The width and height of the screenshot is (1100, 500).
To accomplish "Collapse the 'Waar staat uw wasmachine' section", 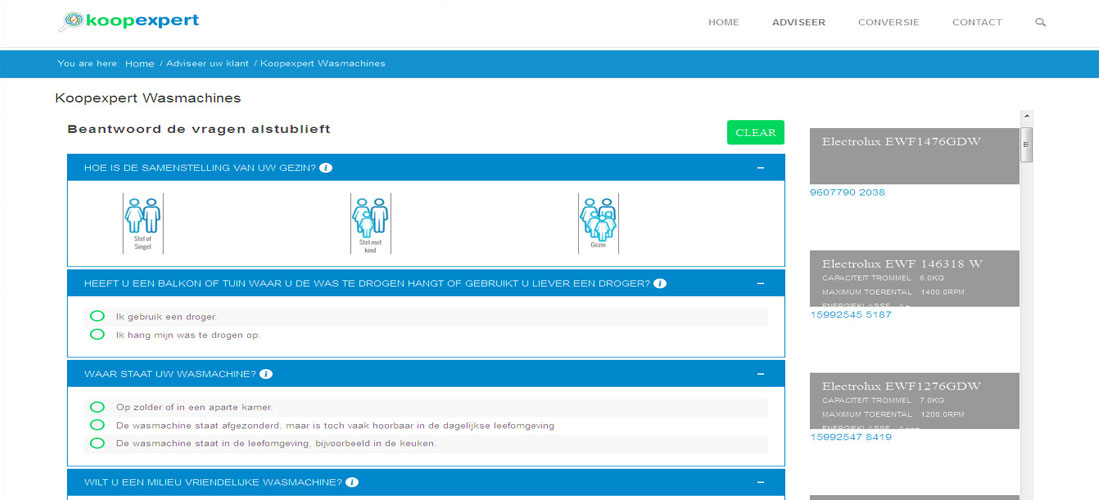I will point(760,374).
